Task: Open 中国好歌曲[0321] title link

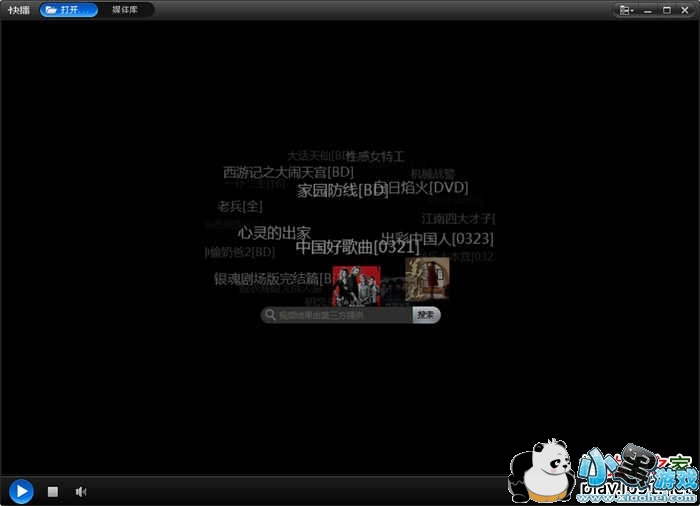Action: pyautogui.click(x=358, y=247)
